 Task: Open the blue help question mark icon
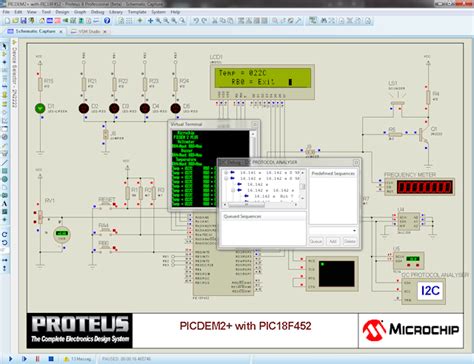tap(107, 21)
